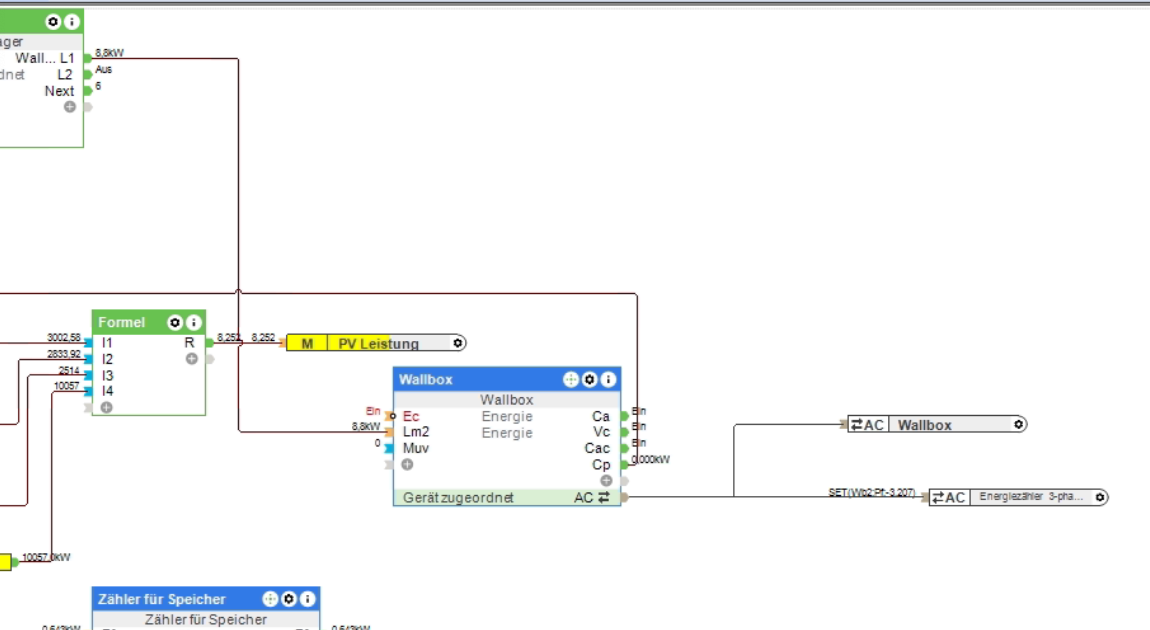
Task: Add output with plus under Formel R
Action: 191,359
